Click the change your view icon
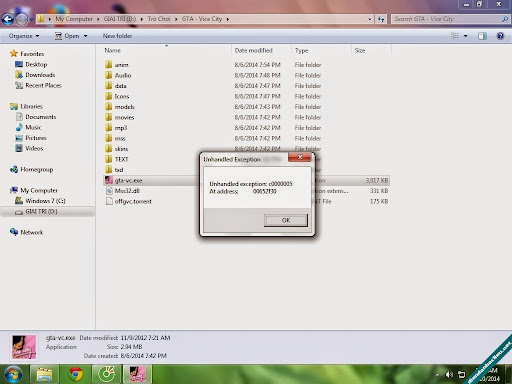Viewport: 512px width, 384px height. tap(455, 36)
